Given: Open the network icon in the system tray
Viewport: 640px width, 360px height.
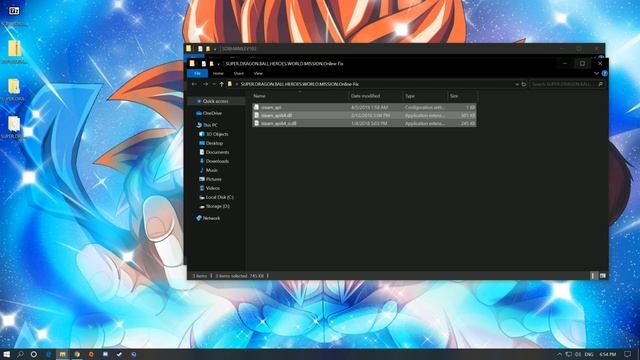Looking at the screenshot, I should tap(569, 354).
